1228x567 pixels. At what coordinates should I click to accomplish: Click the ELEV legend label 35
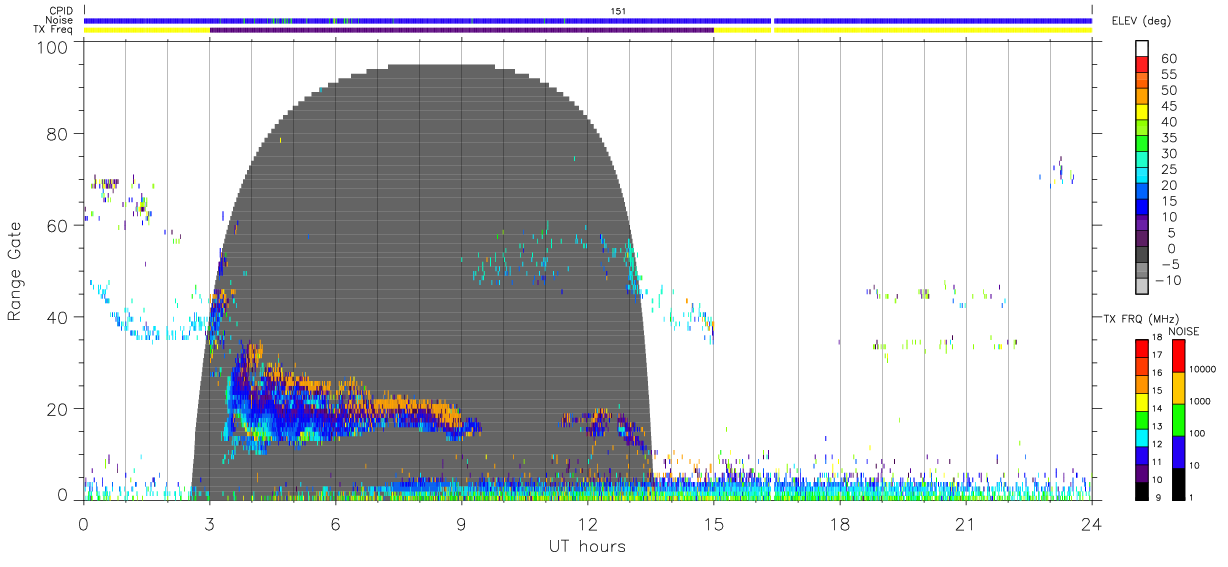coord(1169,138)
